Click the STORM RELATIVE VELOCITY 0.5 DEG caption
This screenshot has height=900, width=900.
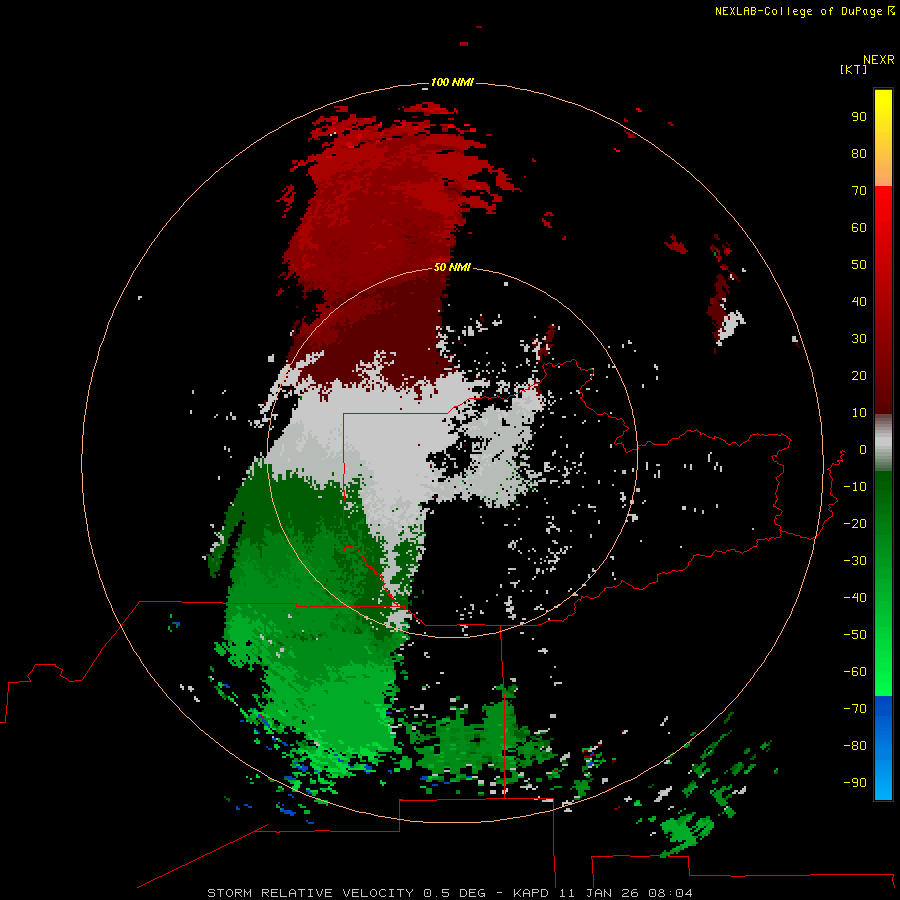pyautogui.click(x=346, y=893)
